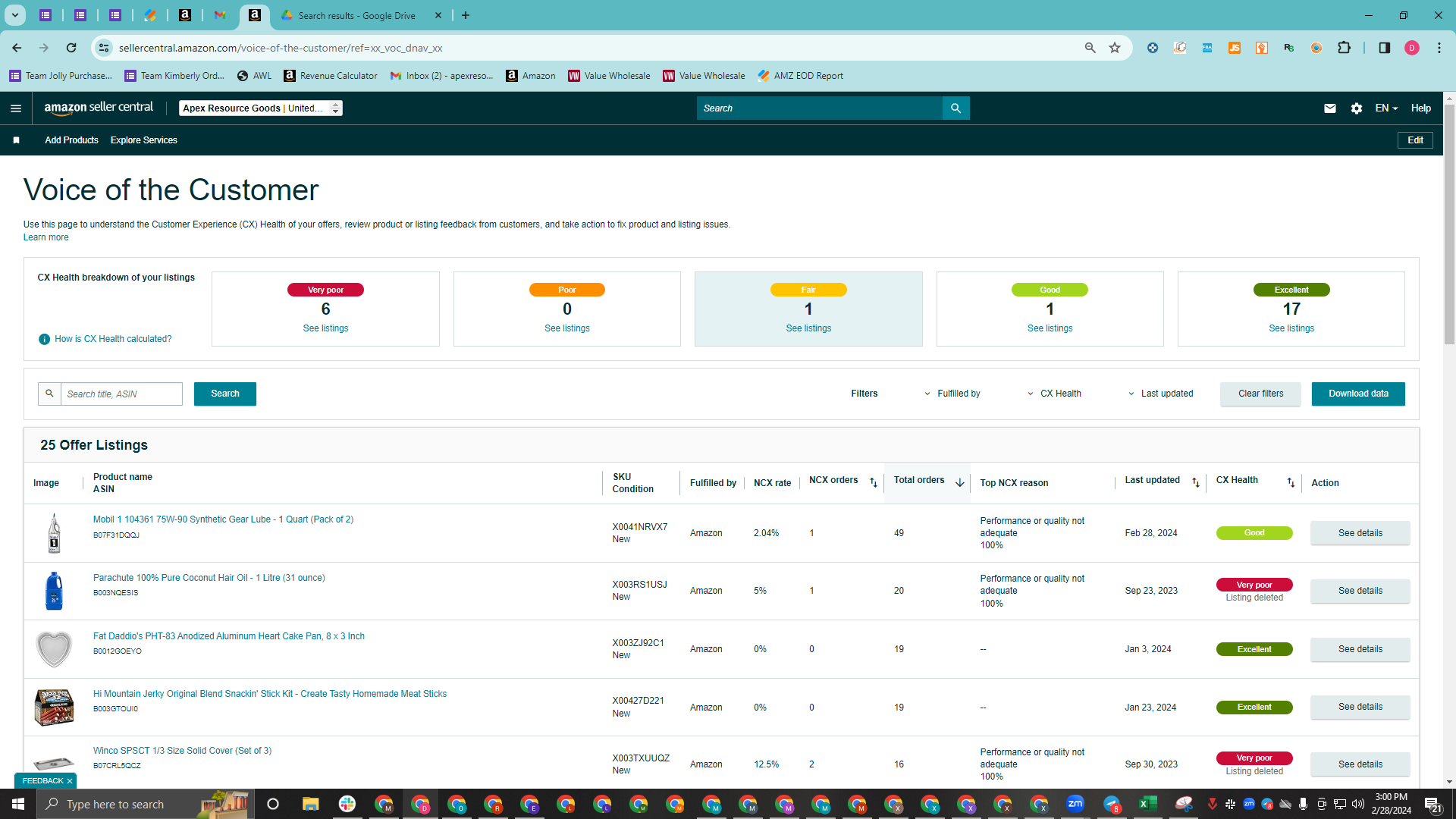Click the CX Health info icon
Viewport: 1456px width, 819px height.
click(x=44, y=339)
